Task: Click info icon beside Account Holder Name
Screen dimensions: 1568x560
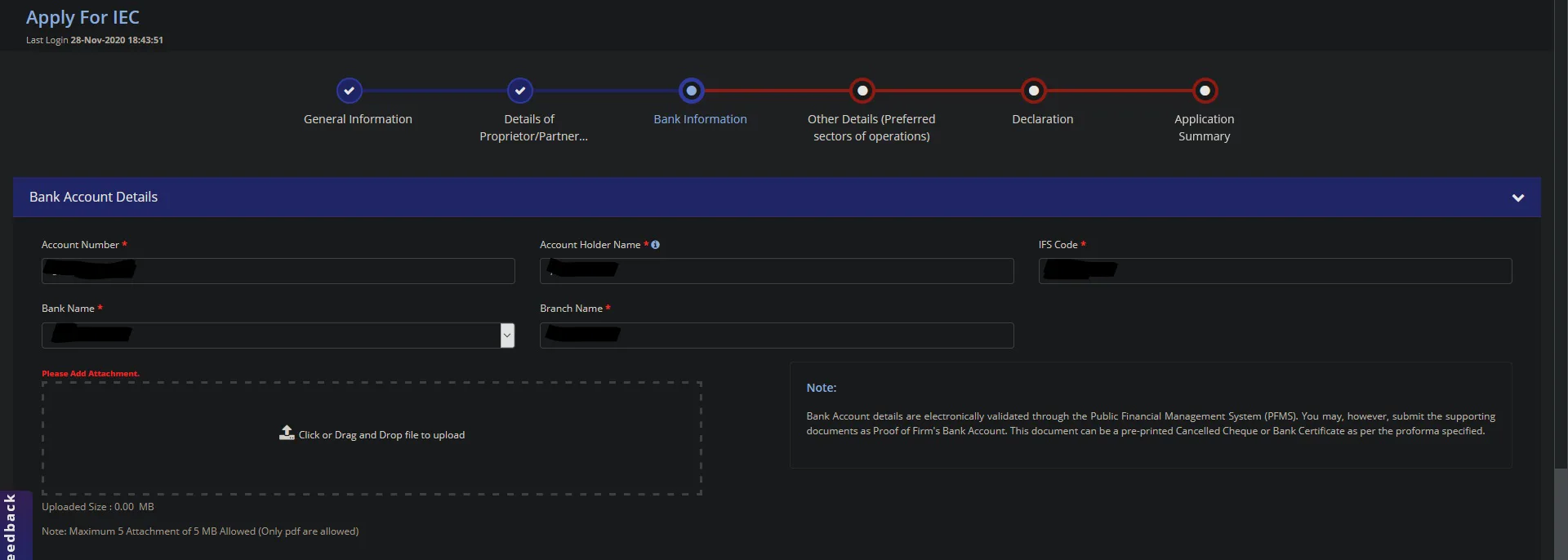Action: pyautogui.click(x=655, y=245)
